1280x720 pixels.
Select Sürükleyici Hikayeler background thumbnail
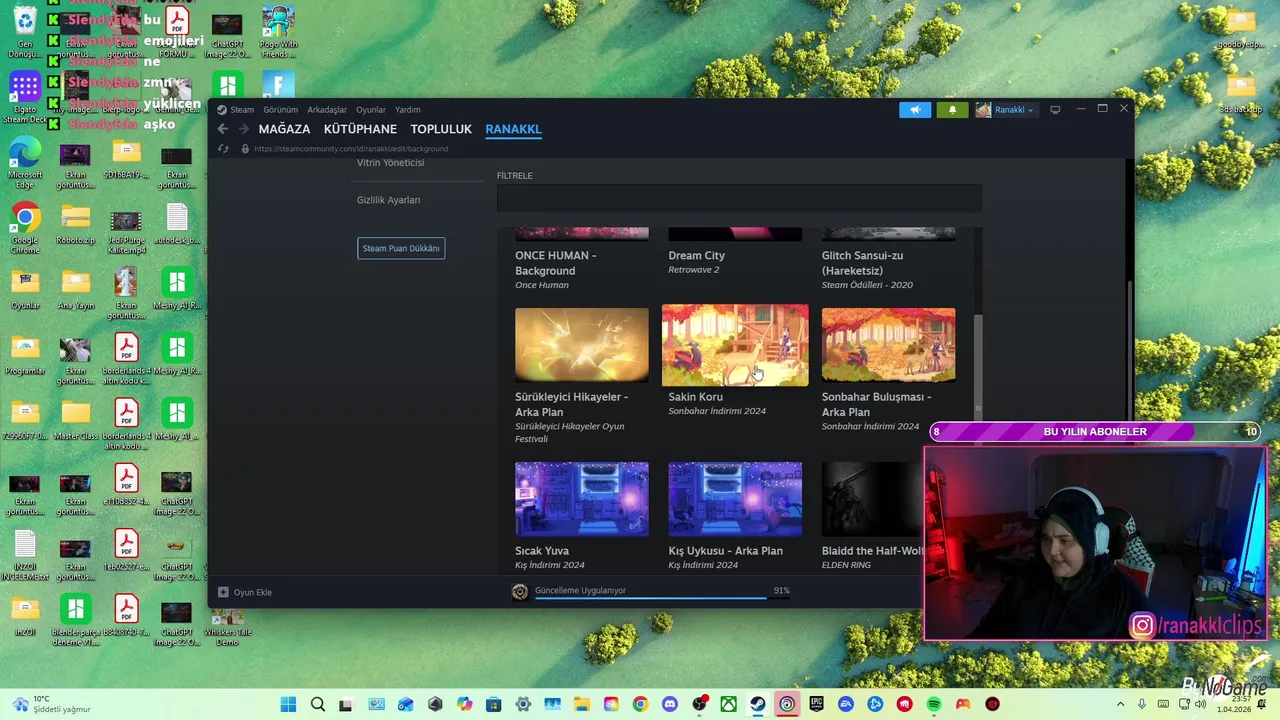coord(582,345)
